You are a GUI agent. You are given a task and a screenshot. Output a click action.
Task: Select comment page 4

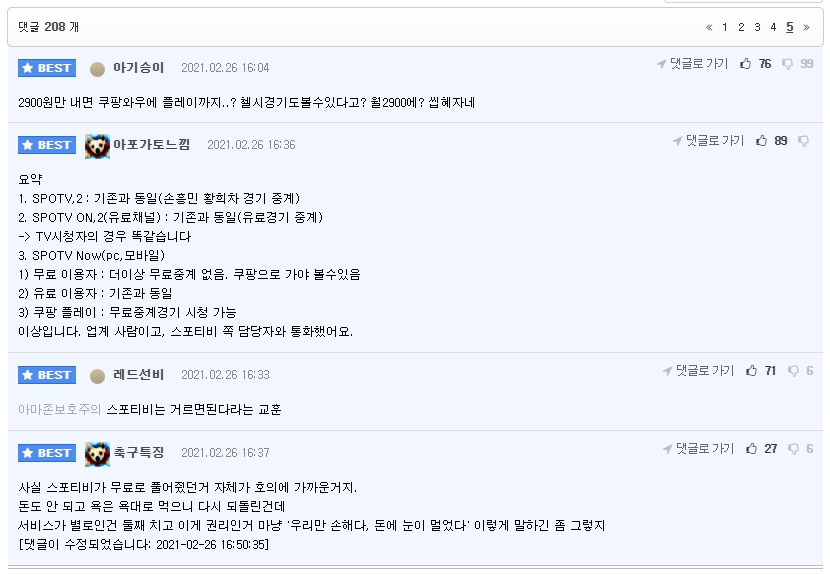[773, 27]
